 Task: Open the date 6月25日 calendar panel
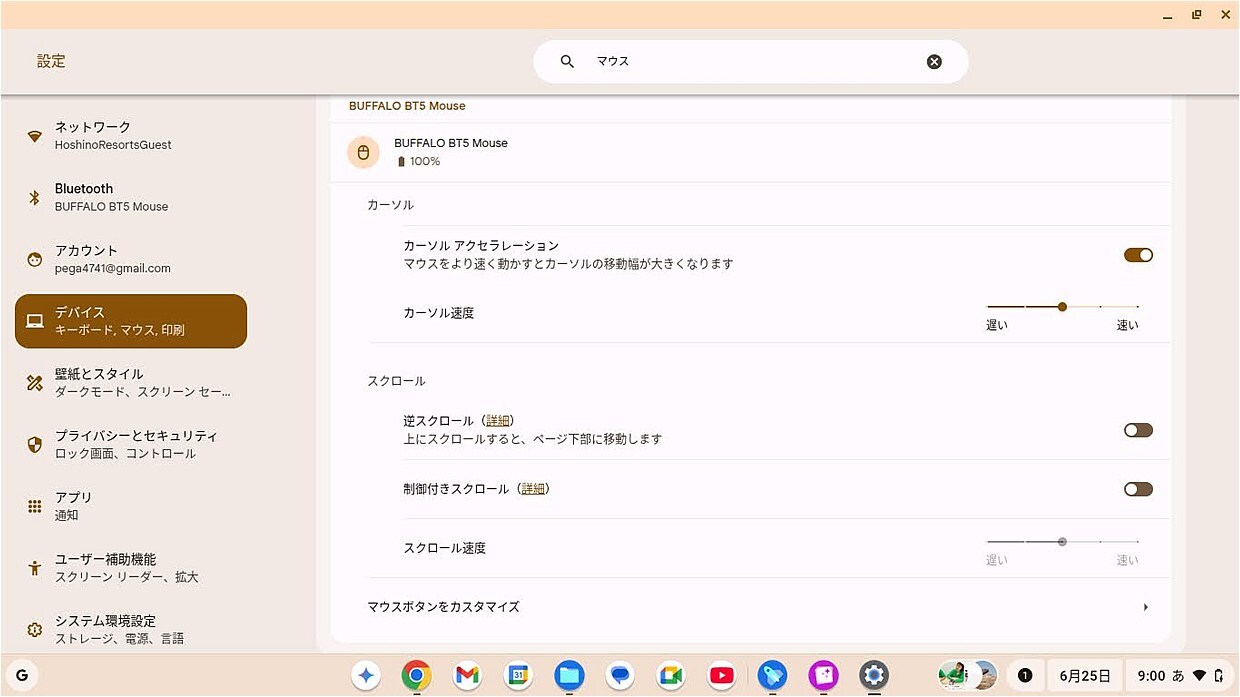1085,676
